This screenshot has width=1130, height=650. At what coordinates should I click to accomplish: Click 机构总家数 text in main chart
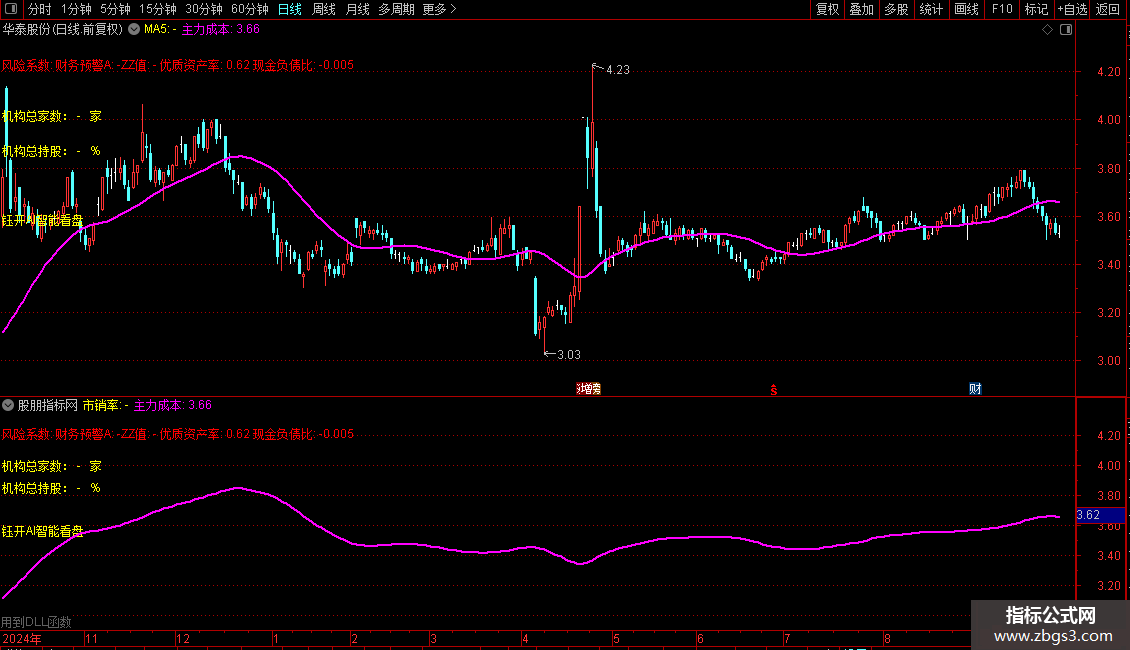pyautogui.click(x=34, y=117)
